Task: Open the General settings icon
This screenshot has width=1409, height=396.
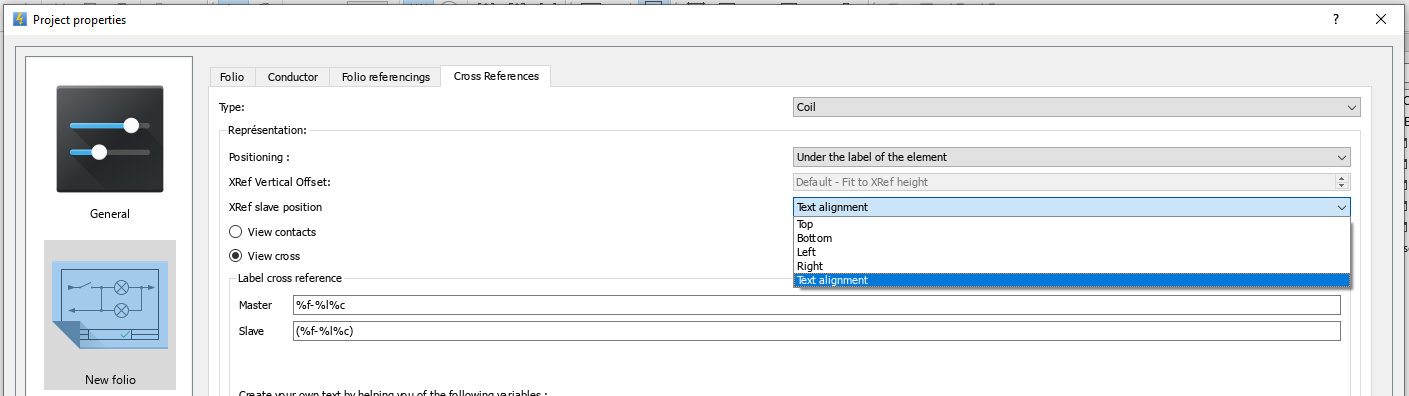Action: pyautogui.click(x=109, y=138)
